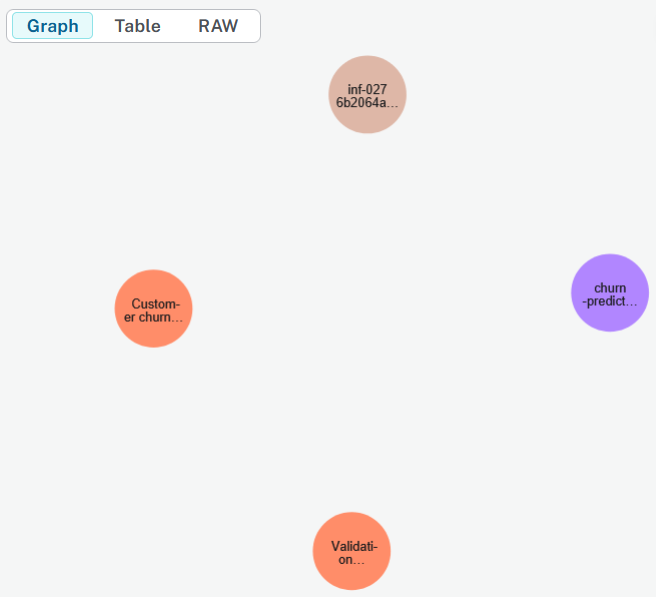
Task: Highlight the Validation graph node
Action: (x=351, y=551)
